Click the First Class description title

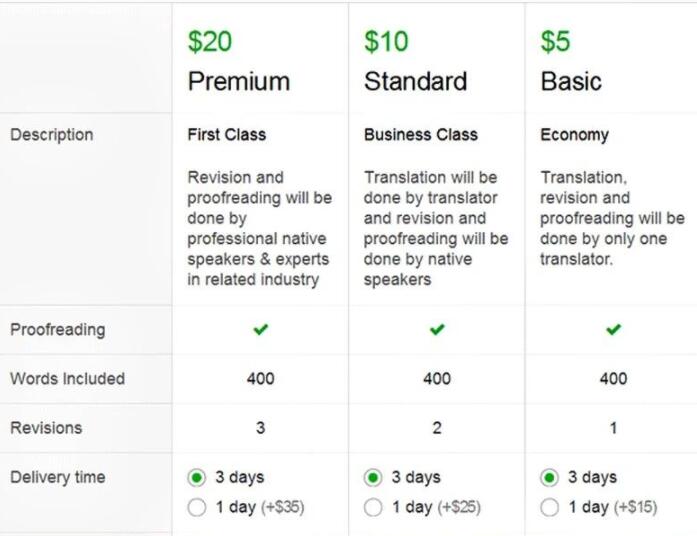coord(227,135)
